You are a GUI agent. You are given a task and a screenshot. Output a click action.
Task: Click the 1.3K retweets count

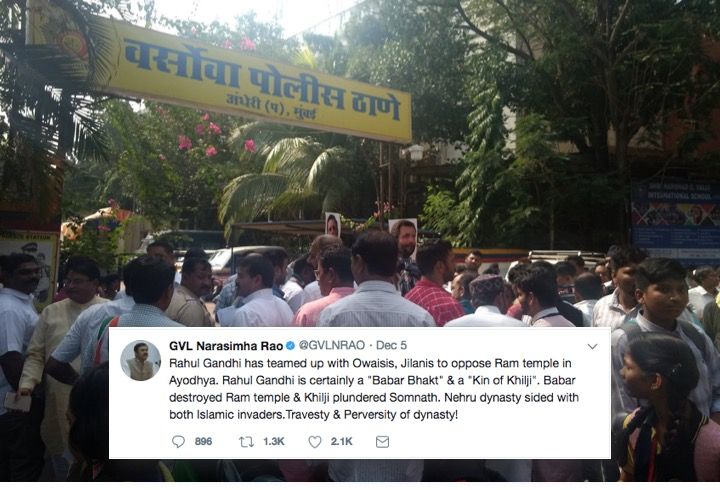pos(274,442)
